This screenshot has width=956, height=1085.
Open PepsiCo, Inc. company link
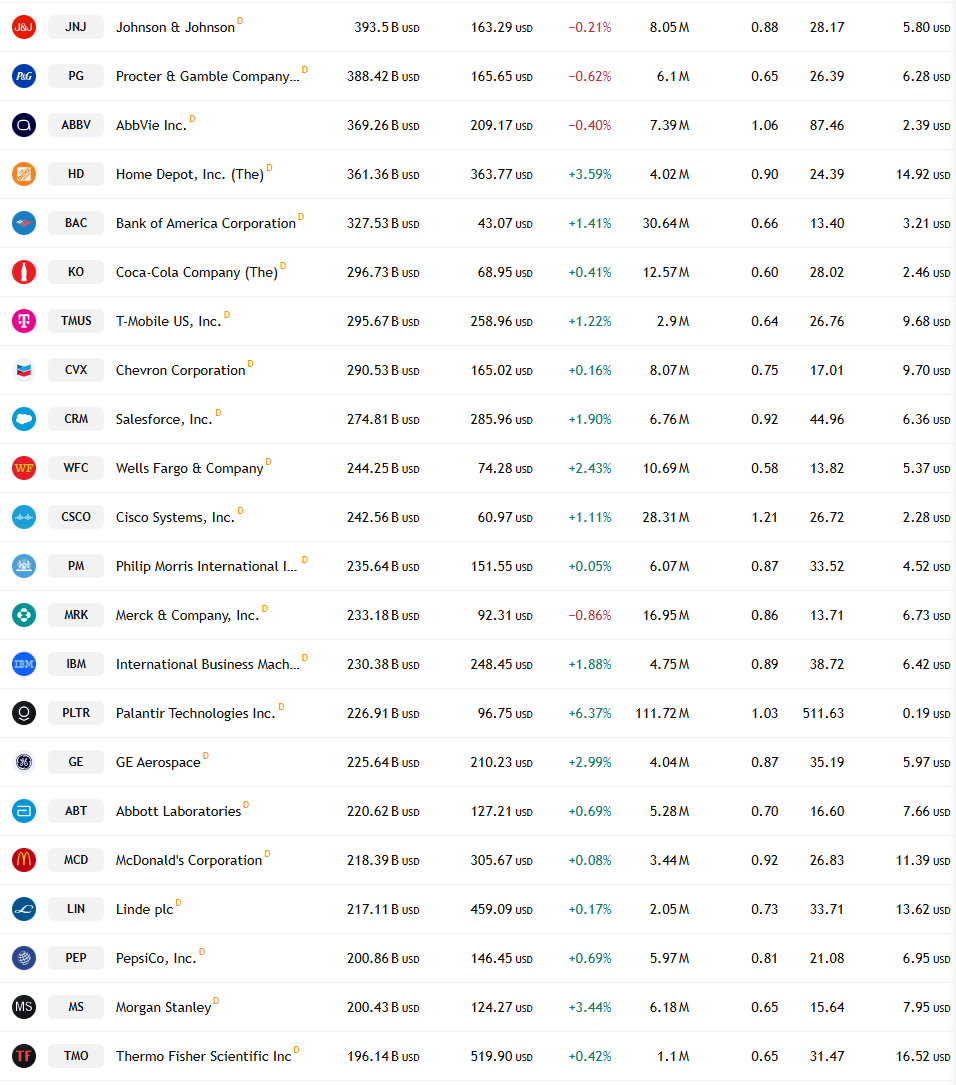pos(156,958)
